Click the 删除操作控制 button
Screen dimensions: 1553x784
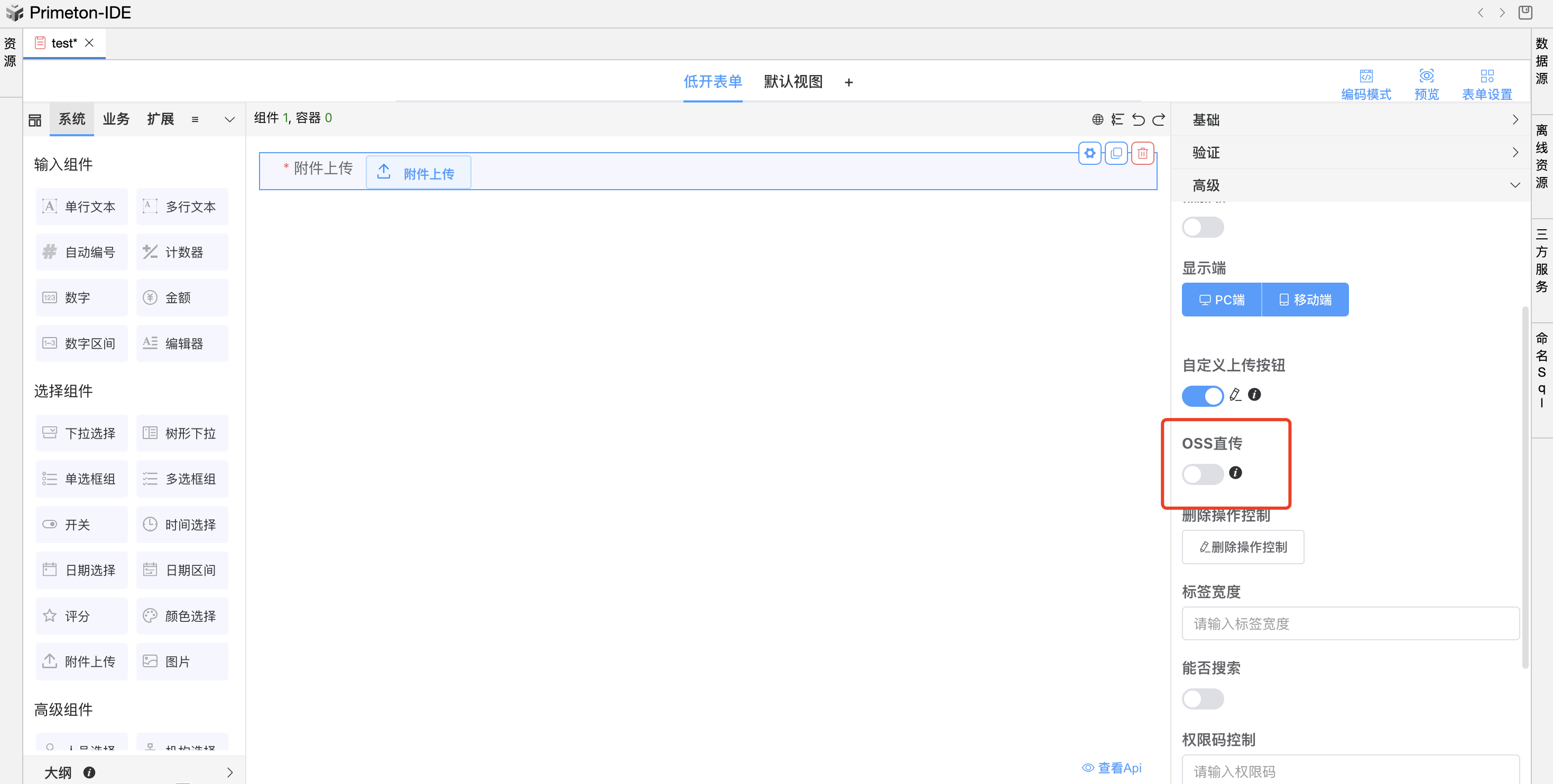1243,547
